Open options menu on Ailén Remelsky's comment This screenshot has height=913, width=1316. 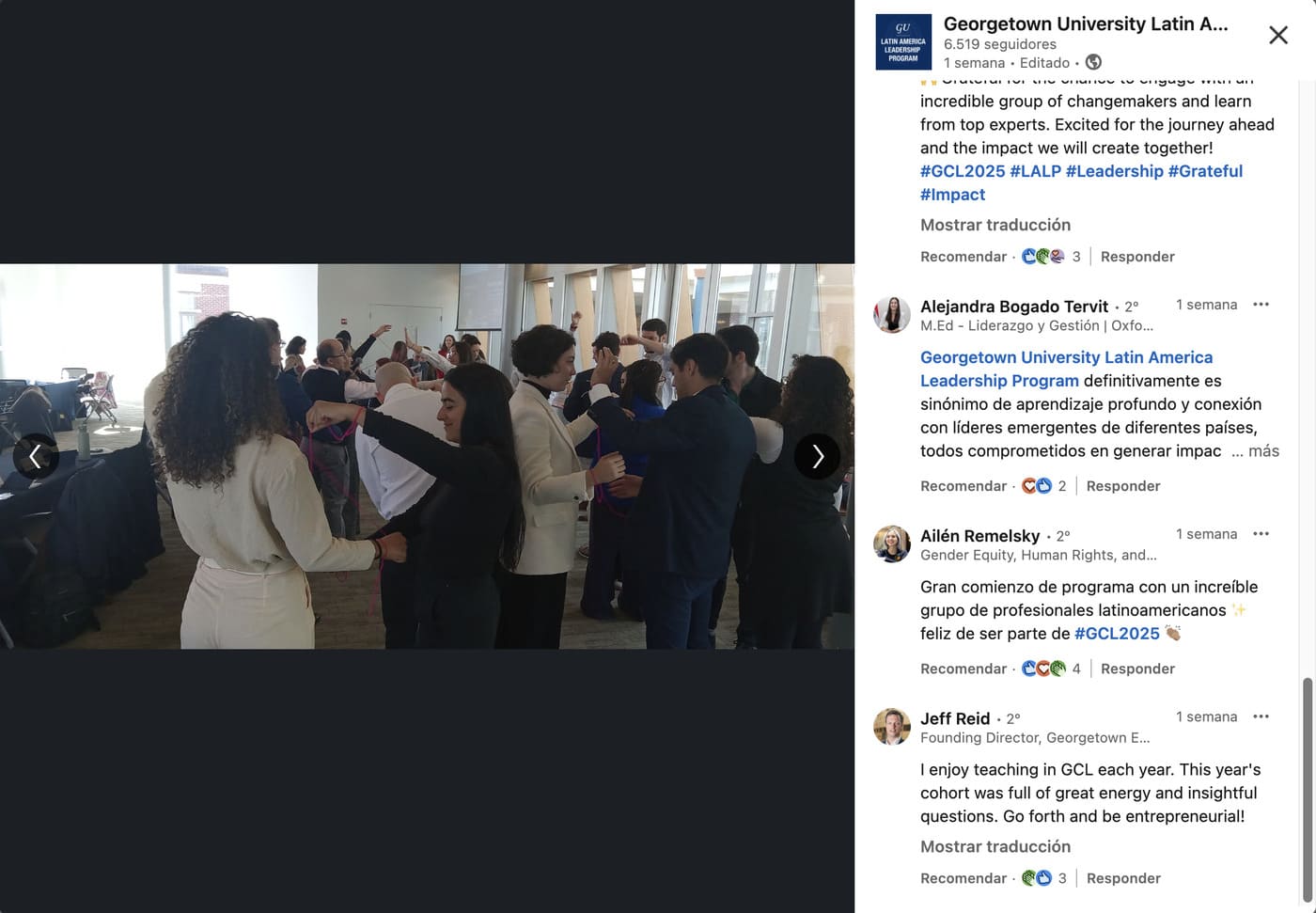pyautogui.click(x=1261, y=533)
